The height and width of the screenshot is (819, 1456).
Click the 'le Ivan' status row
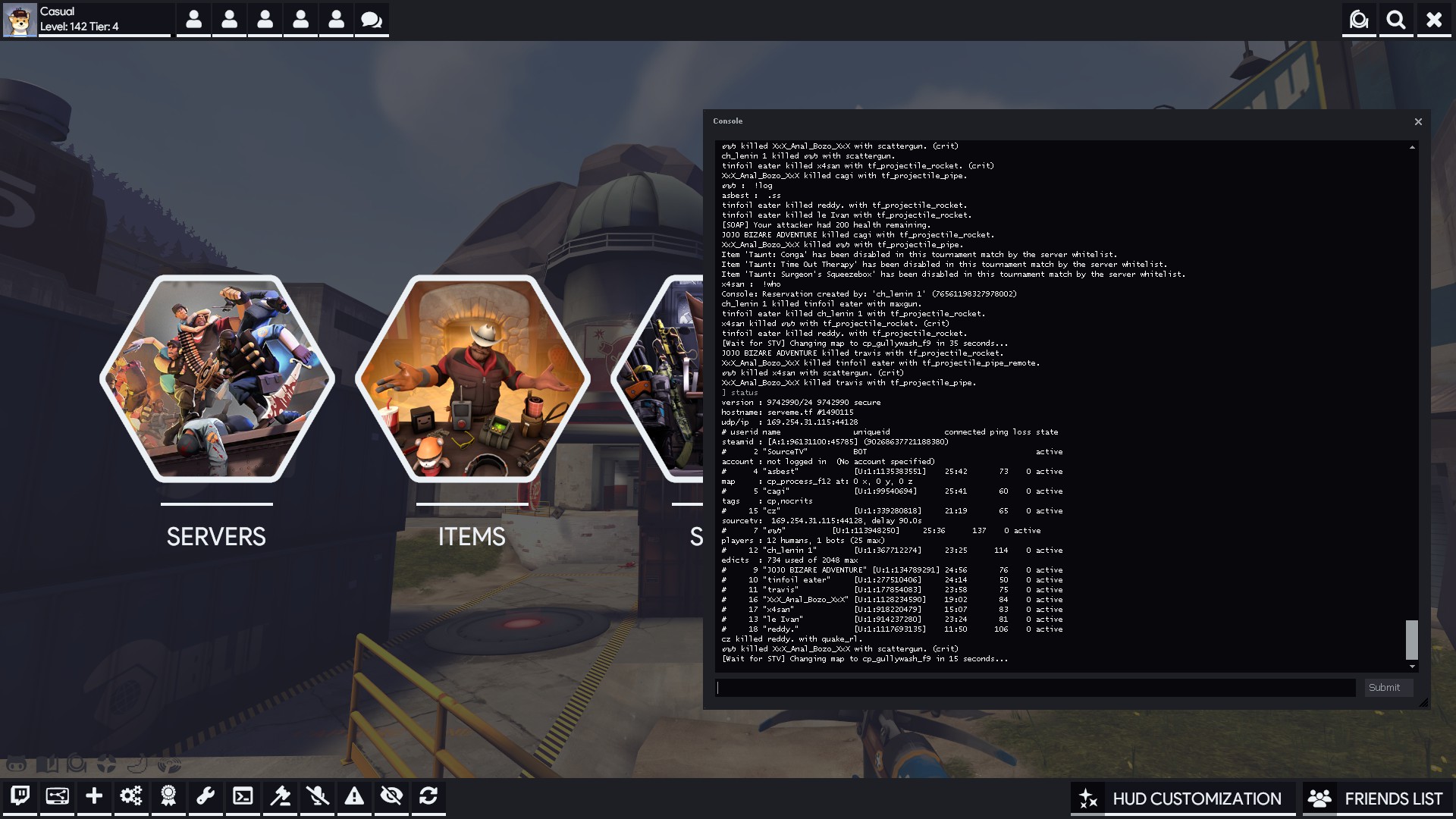pos(892,620)
